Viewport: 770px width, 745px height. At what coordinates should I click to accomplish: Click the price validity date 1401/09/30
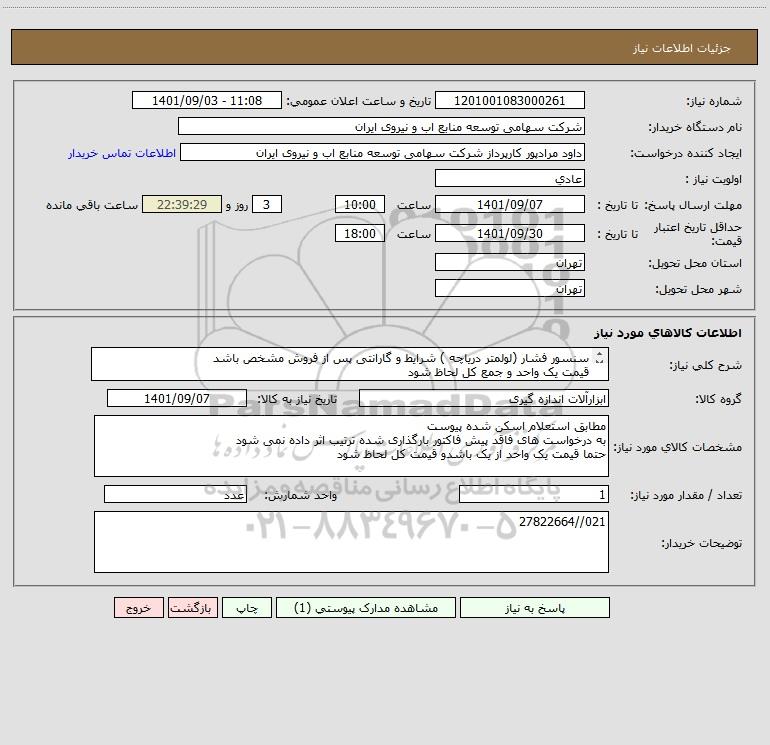tap(510, 233)
